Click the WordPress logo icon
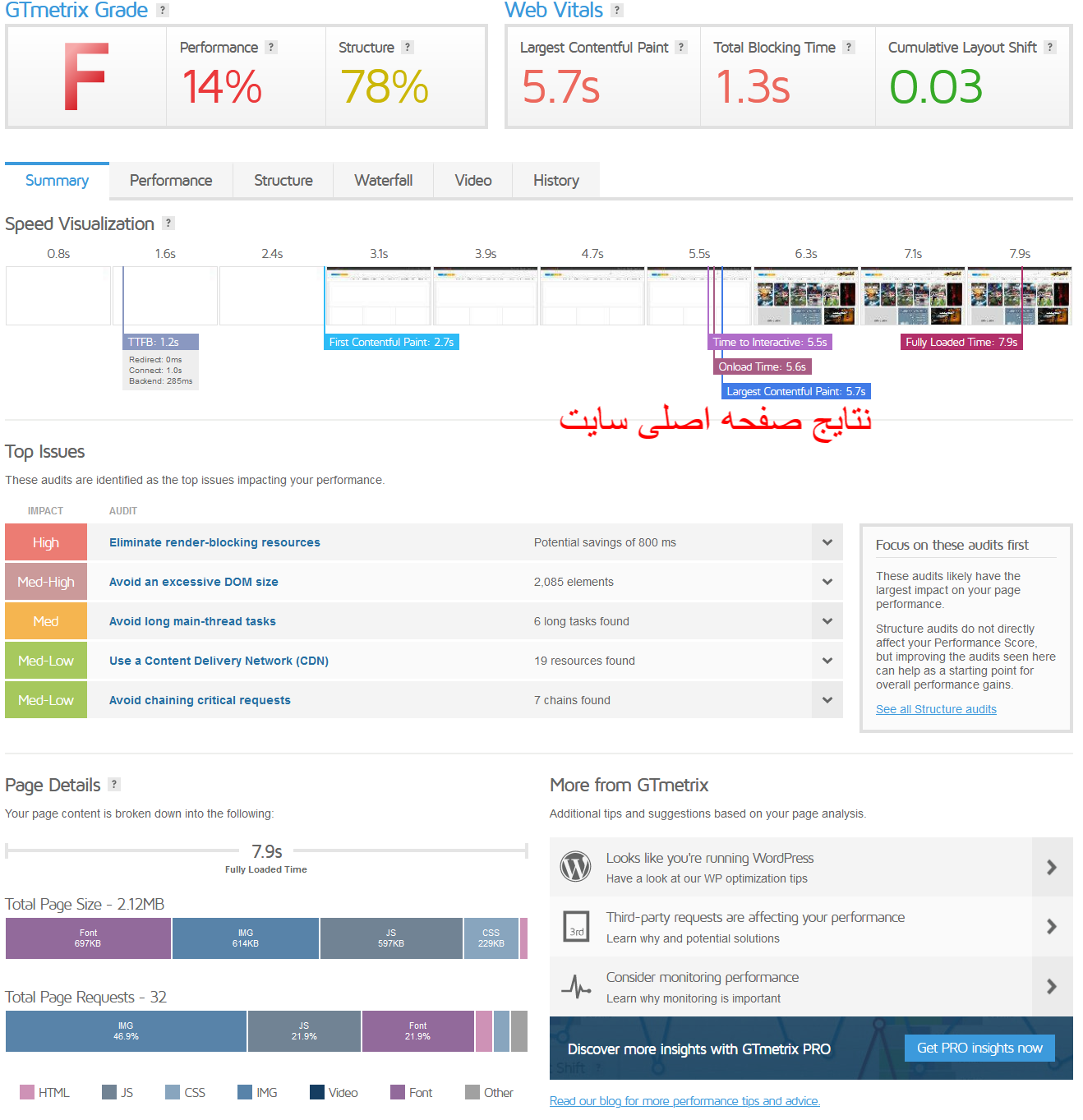Image resolution: width=1083 pixels, height=1120 pixels. tap(575, 867)
